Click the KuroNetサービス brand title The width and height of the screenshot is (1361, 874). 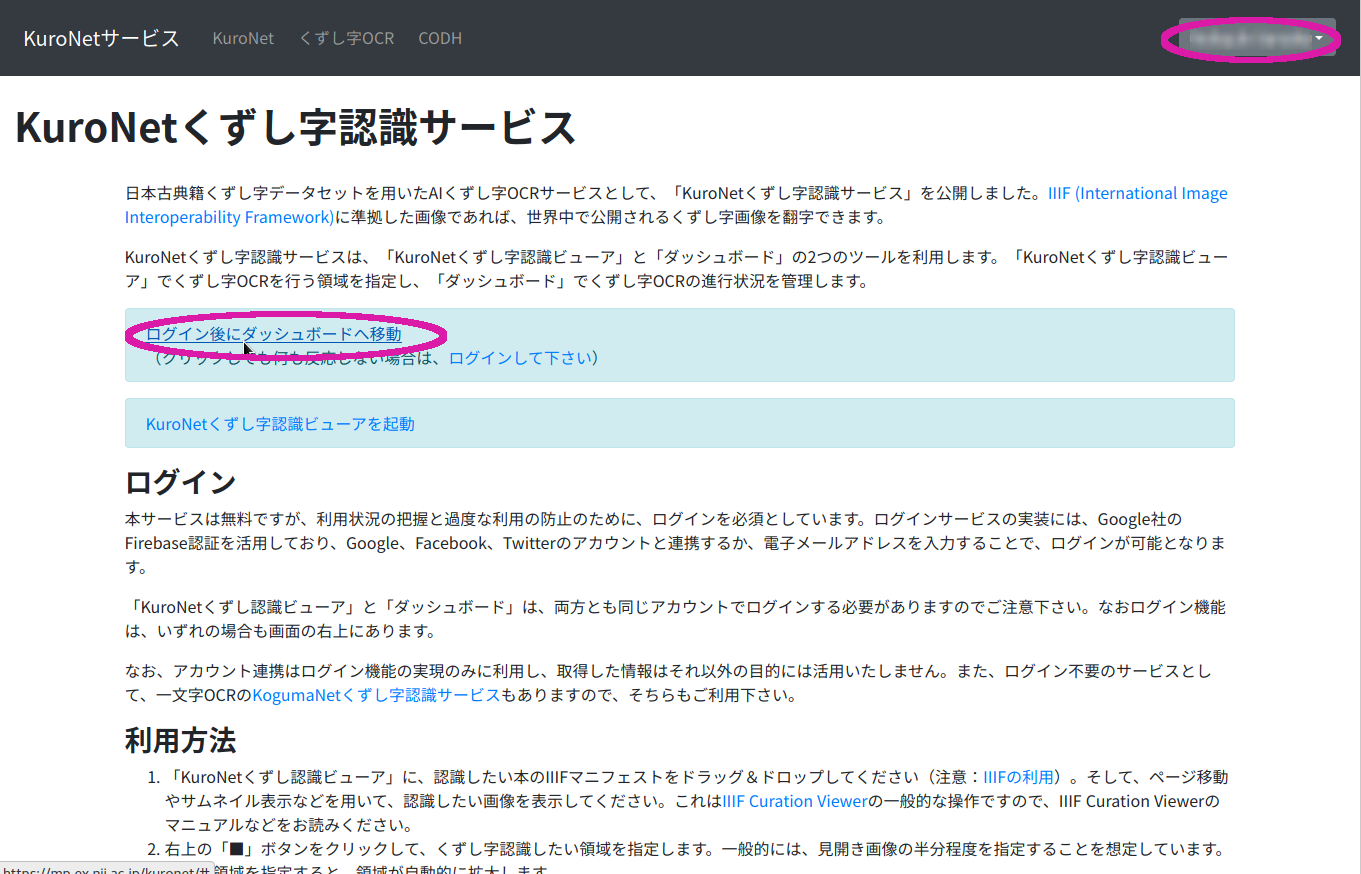pyautogui.click(x=100, y=38)
